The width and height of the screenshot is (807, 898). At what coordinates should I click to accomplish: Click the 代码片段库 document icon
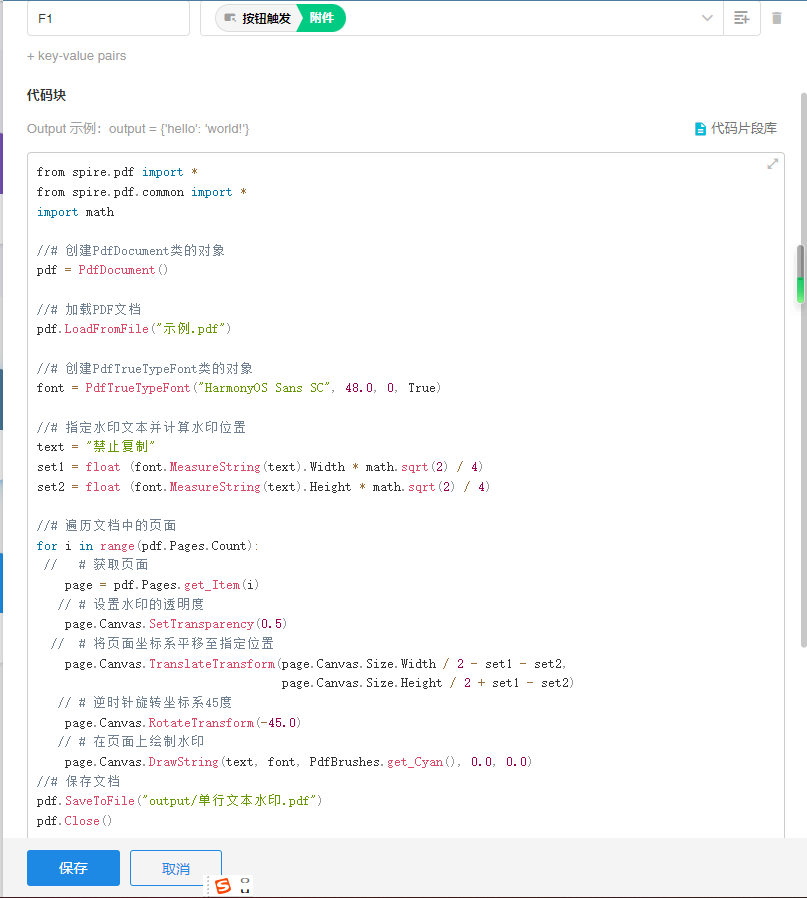700,129
